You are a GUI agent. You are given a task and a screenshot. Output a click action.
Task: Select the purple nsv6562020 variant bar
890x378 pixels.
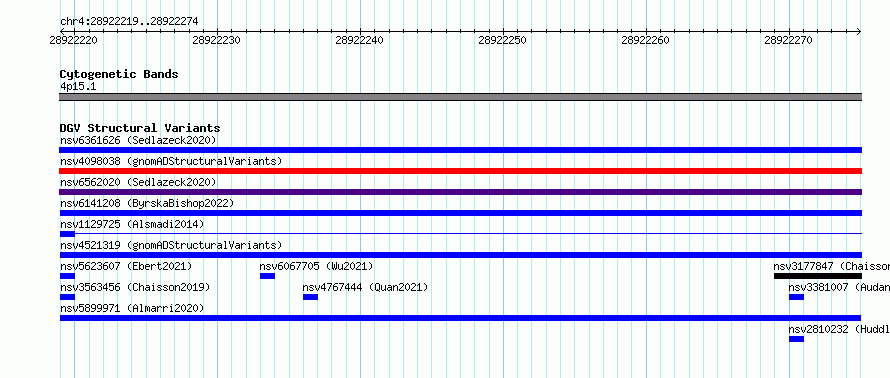coord(460,192)
